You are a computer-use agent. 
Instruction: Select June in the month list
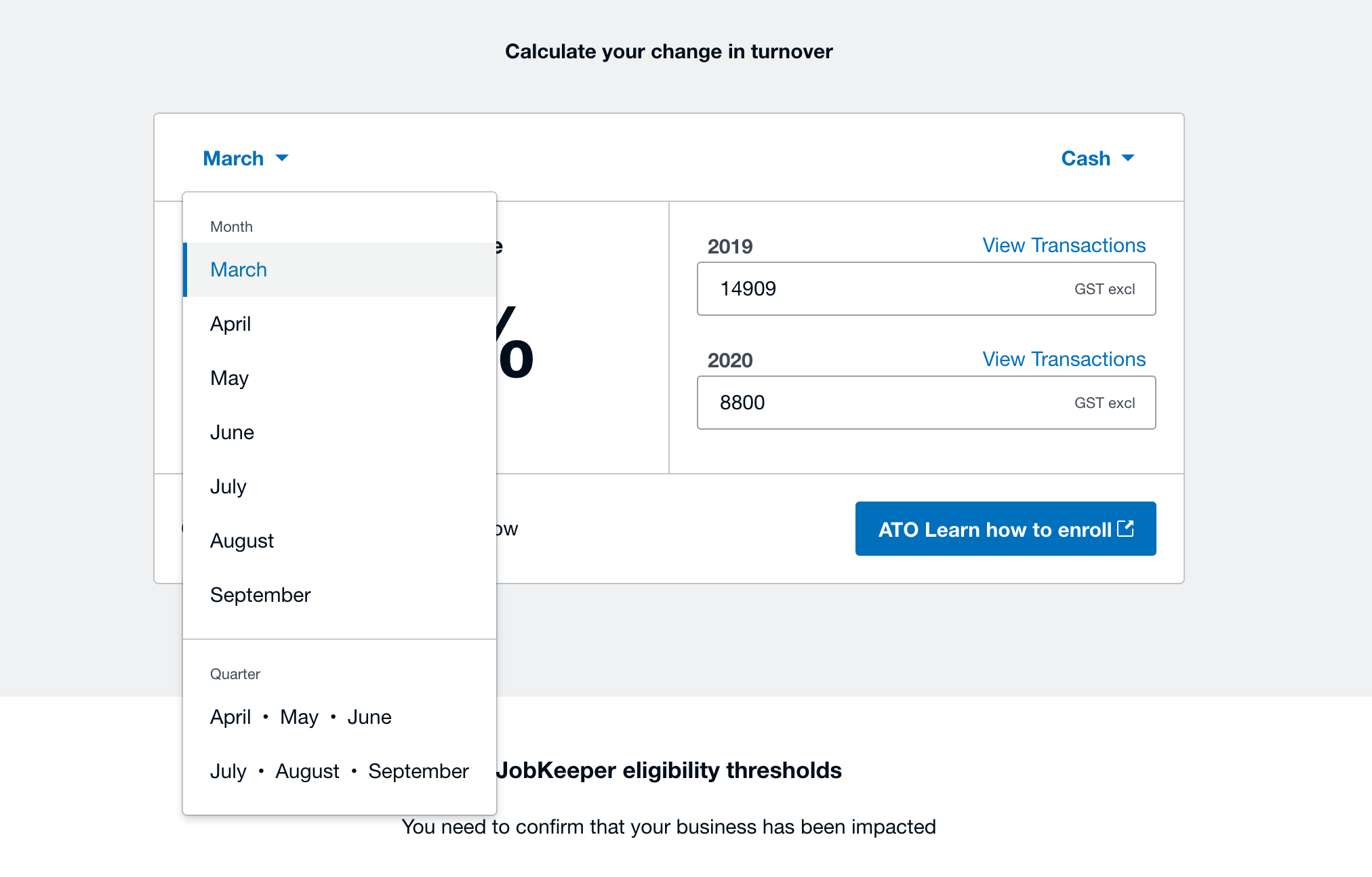232,432
